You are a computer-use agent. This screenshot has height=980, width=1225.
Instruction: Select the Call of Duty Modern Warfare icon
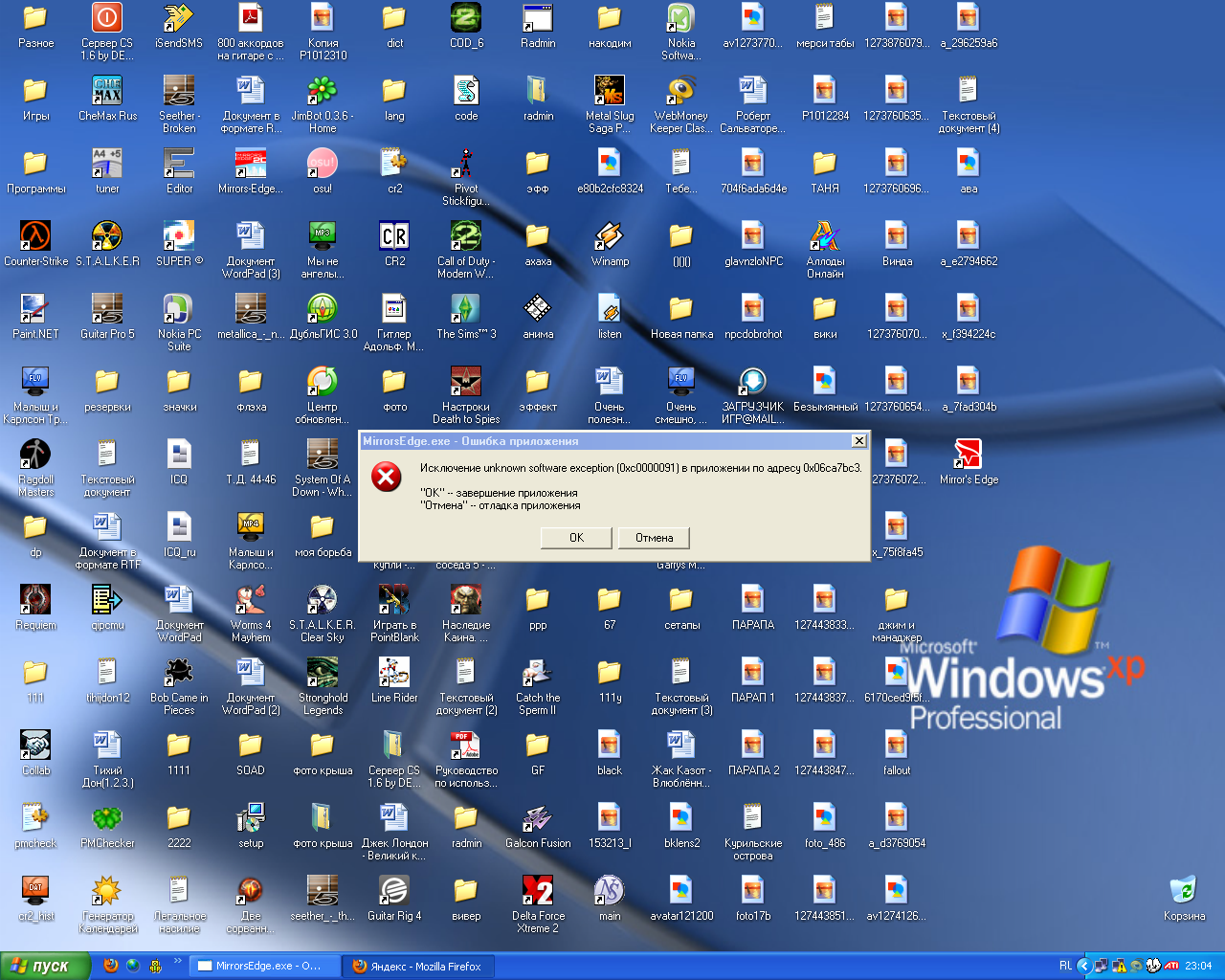466,249
